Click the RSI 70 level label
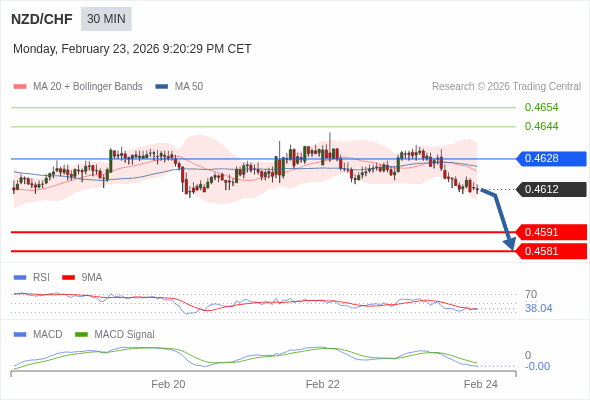Screen dimensions: 590x400 click(x=531, y=294)
